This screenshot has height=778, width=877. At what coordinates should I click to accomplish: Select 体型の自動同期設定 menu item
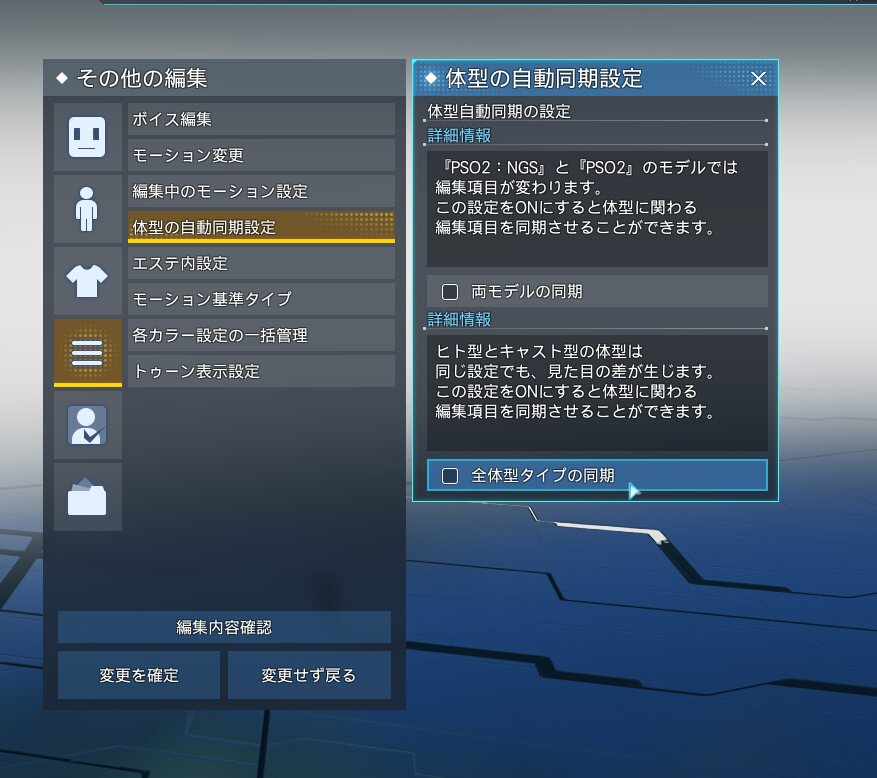(x=261, y=227)
